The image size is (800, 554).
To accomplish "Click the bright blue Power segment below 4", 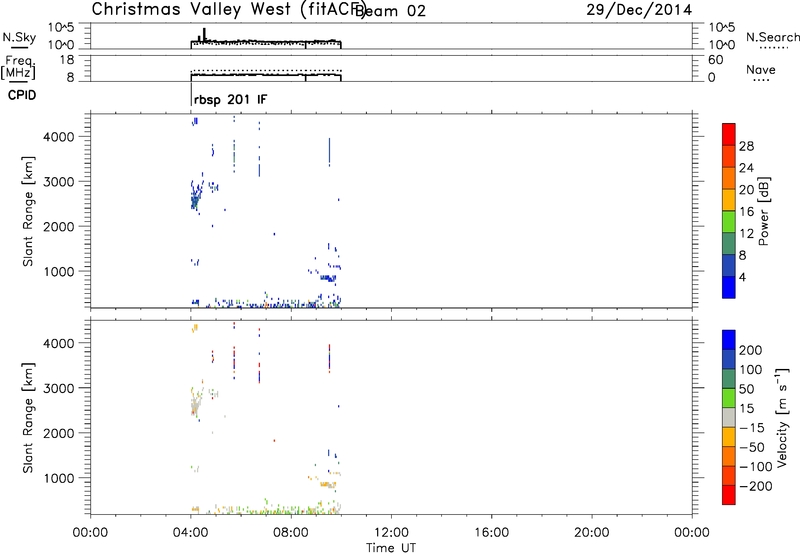I will [729, 287].
